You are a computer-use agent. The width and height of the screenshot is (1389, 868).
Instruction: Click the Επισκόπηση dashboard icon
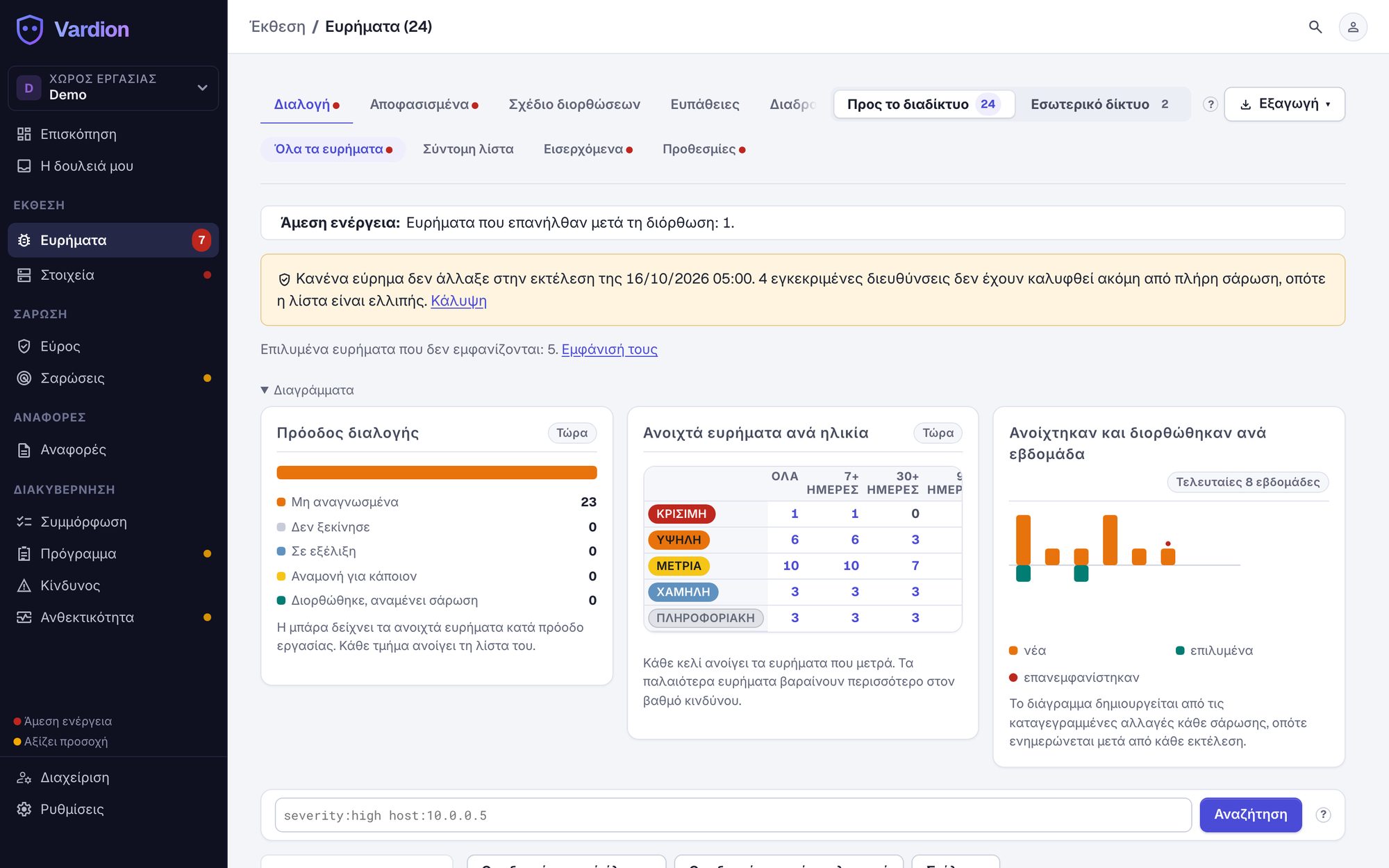[x=24, y=134]
